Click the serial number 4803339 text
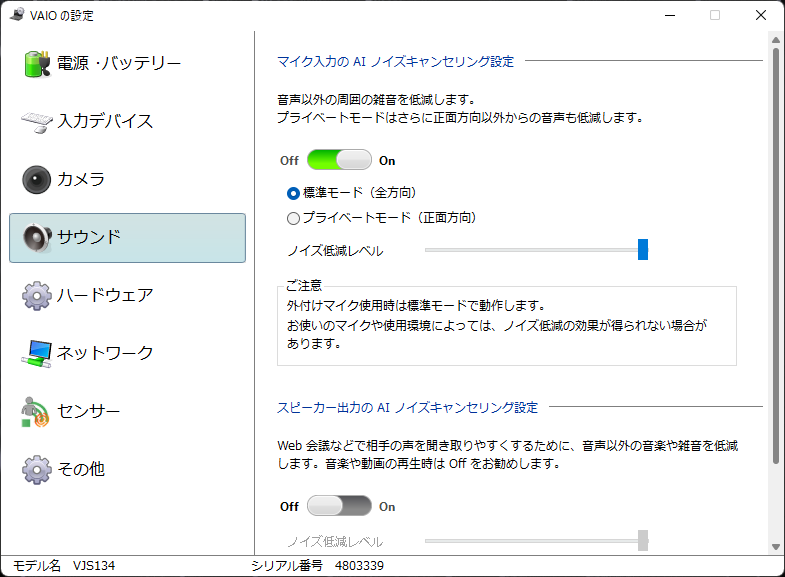 click(359, 566)
